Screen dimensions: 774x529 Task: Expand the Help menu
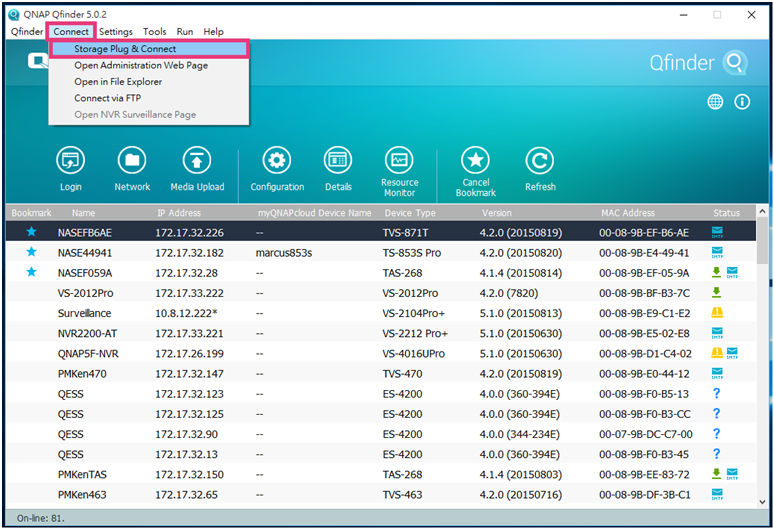pyautogui.click(x=214, y=32)
